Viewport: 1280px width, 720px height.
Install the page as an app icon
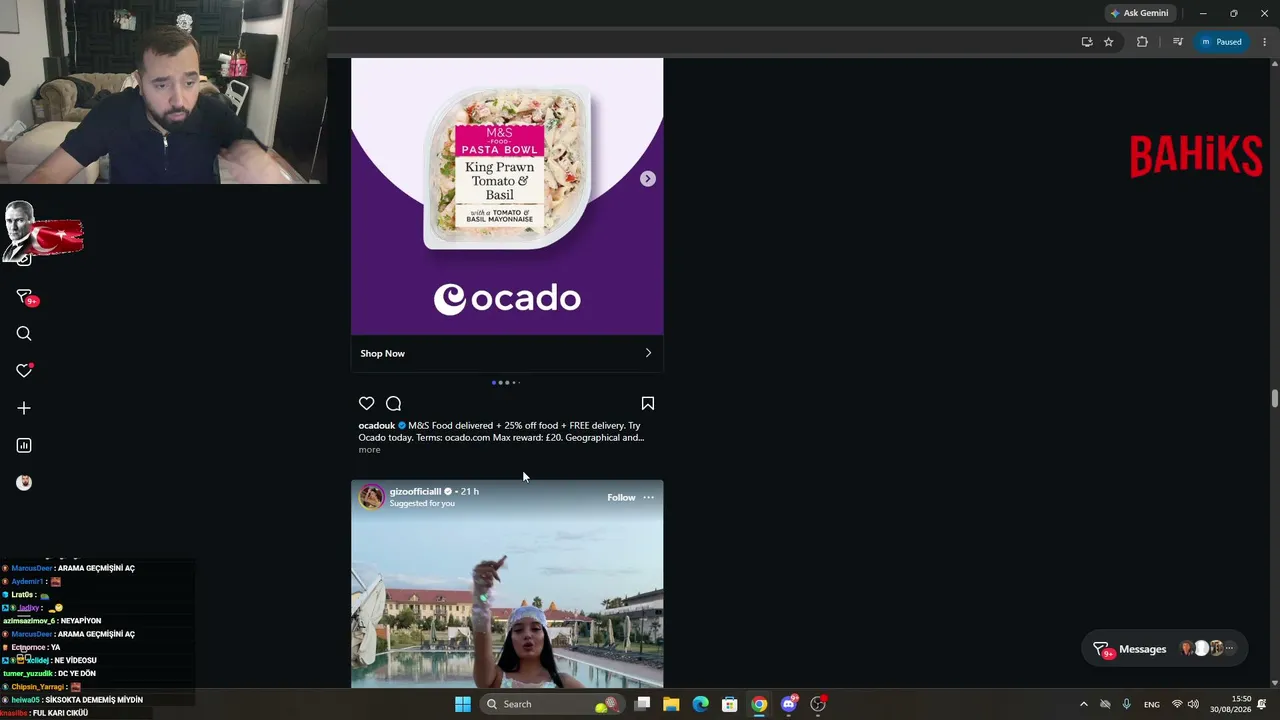1087,42
